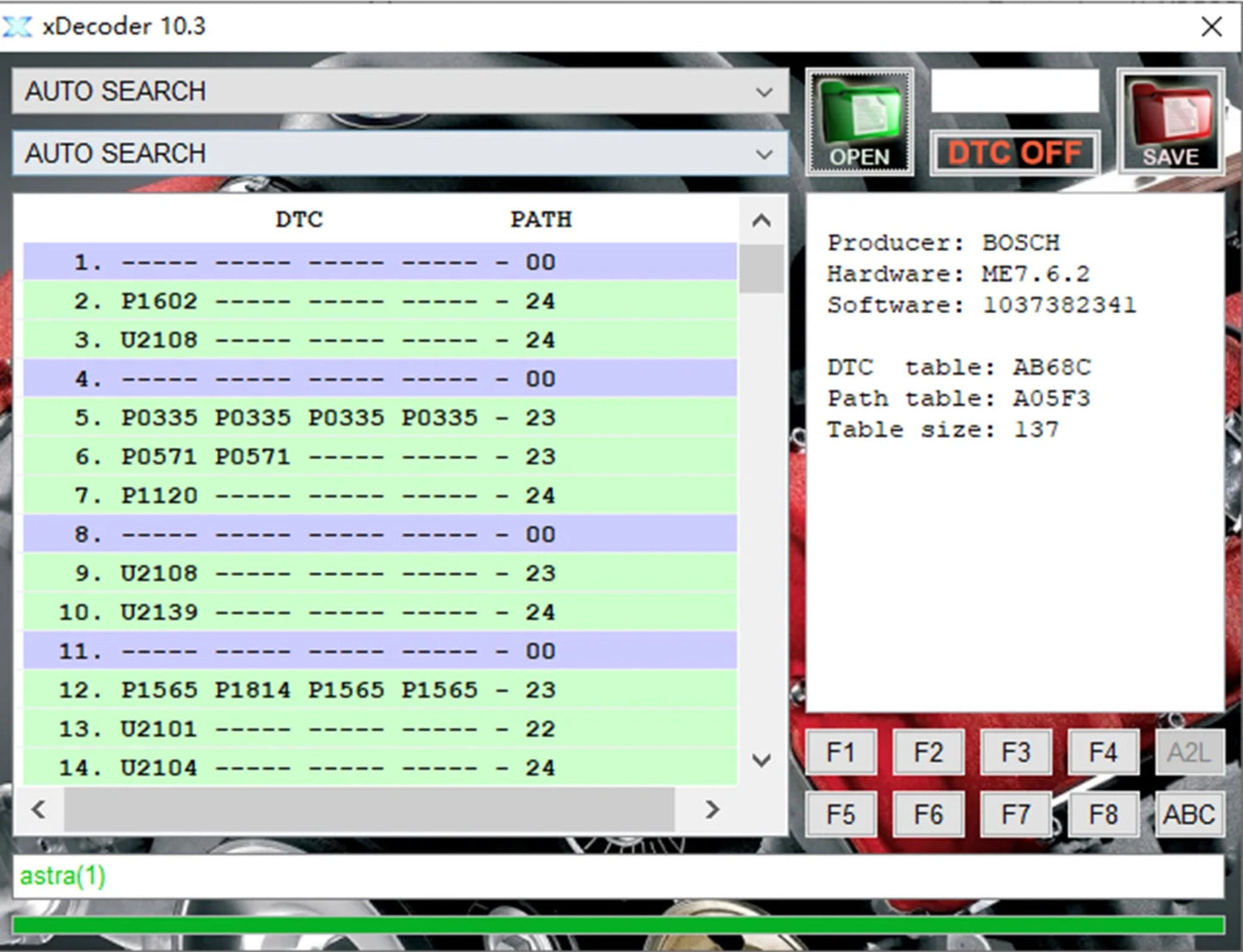Click the F4 function button
This screenshot has height=952, width=1243.
pyautogui.click(x=1103, y=752)
